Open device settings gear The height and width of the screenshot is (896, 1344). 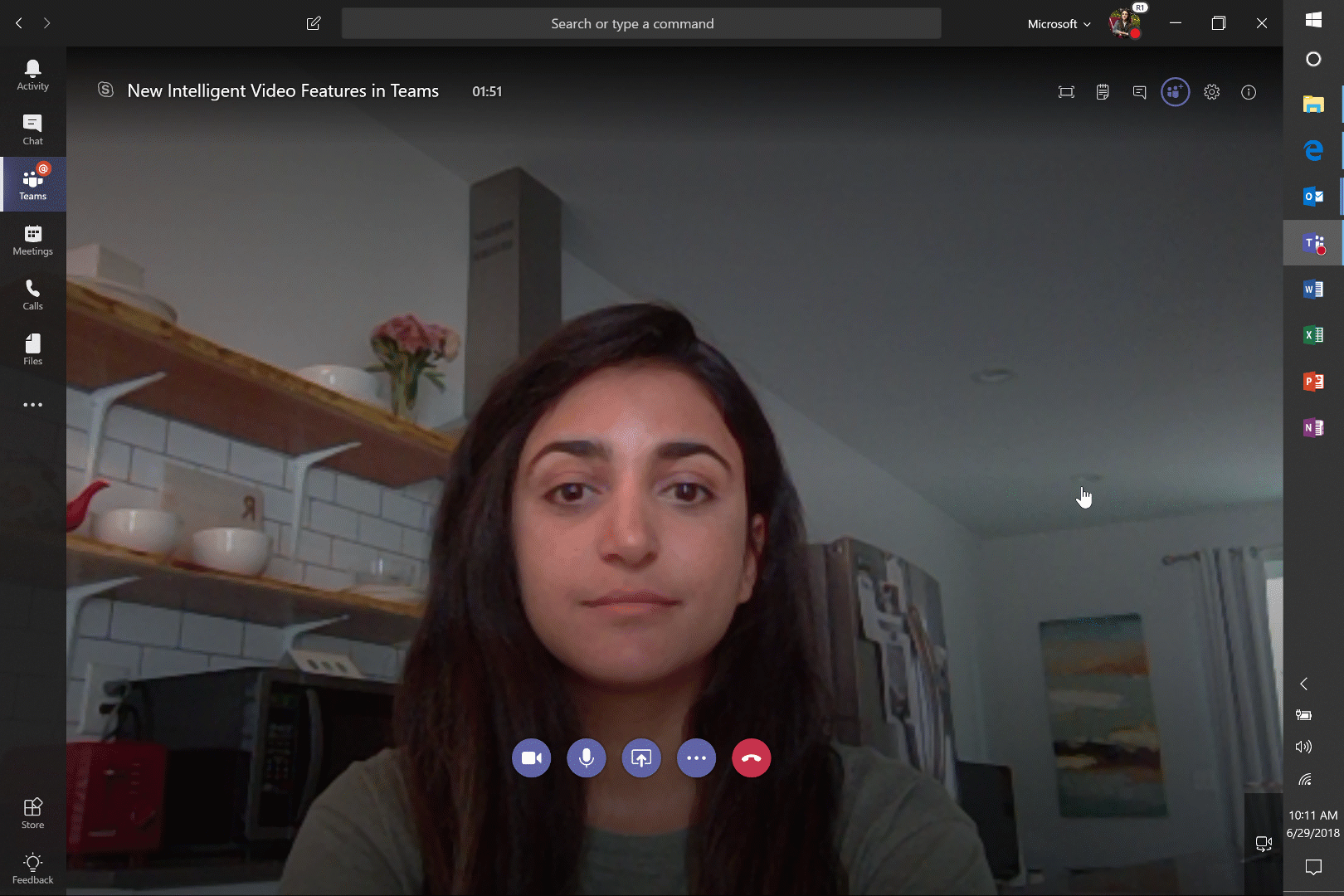coord(1212,92)
